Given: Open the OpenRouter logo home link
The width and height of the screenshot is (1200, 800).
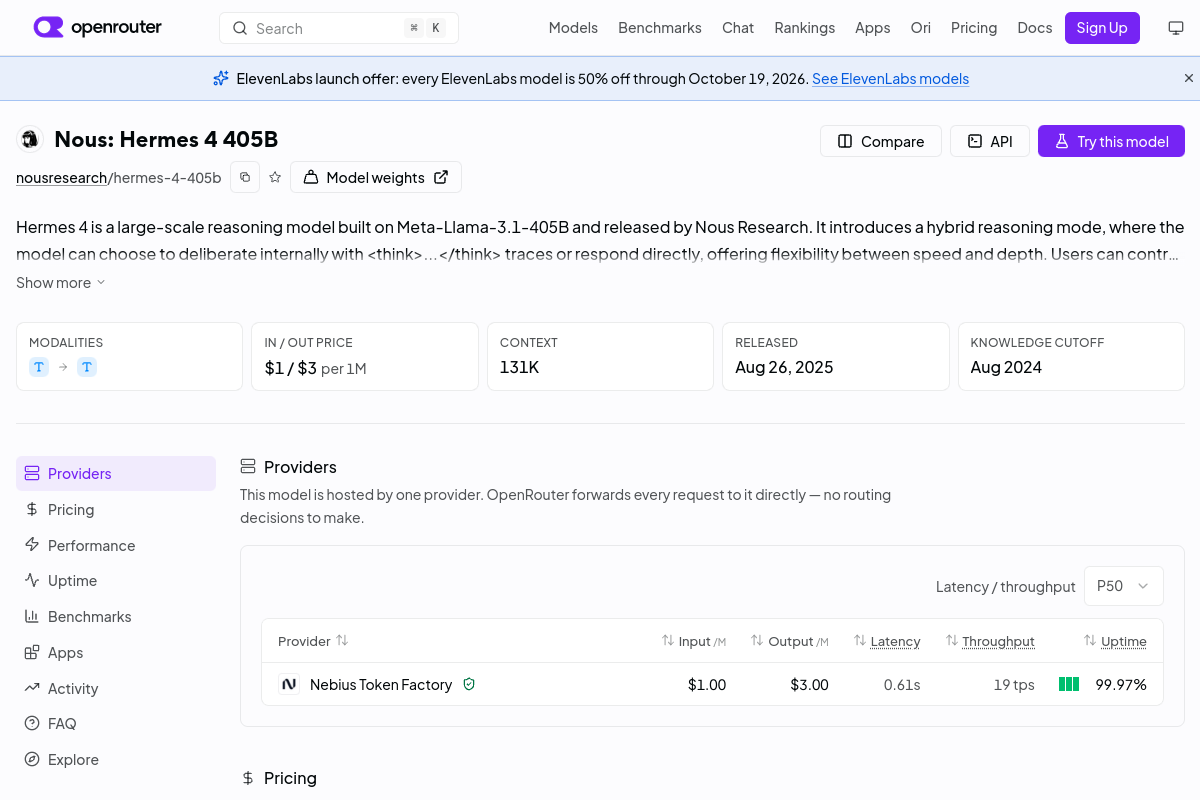Looking at the screenshot, I should (x=97, y=28).
